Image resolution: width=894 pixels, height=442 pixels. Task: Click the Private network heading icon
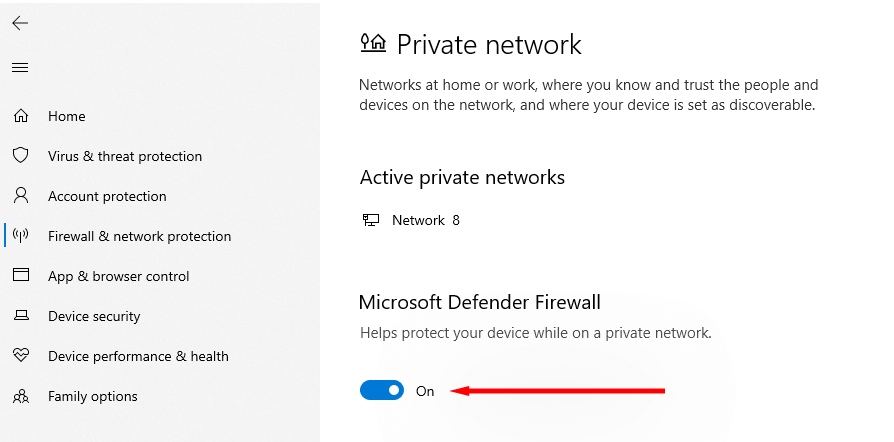click(x=372, y=43)
